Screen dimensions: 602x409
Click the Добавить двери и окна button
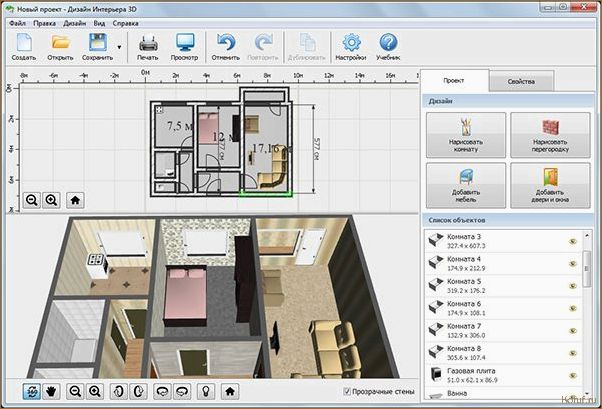click(550, 185)
